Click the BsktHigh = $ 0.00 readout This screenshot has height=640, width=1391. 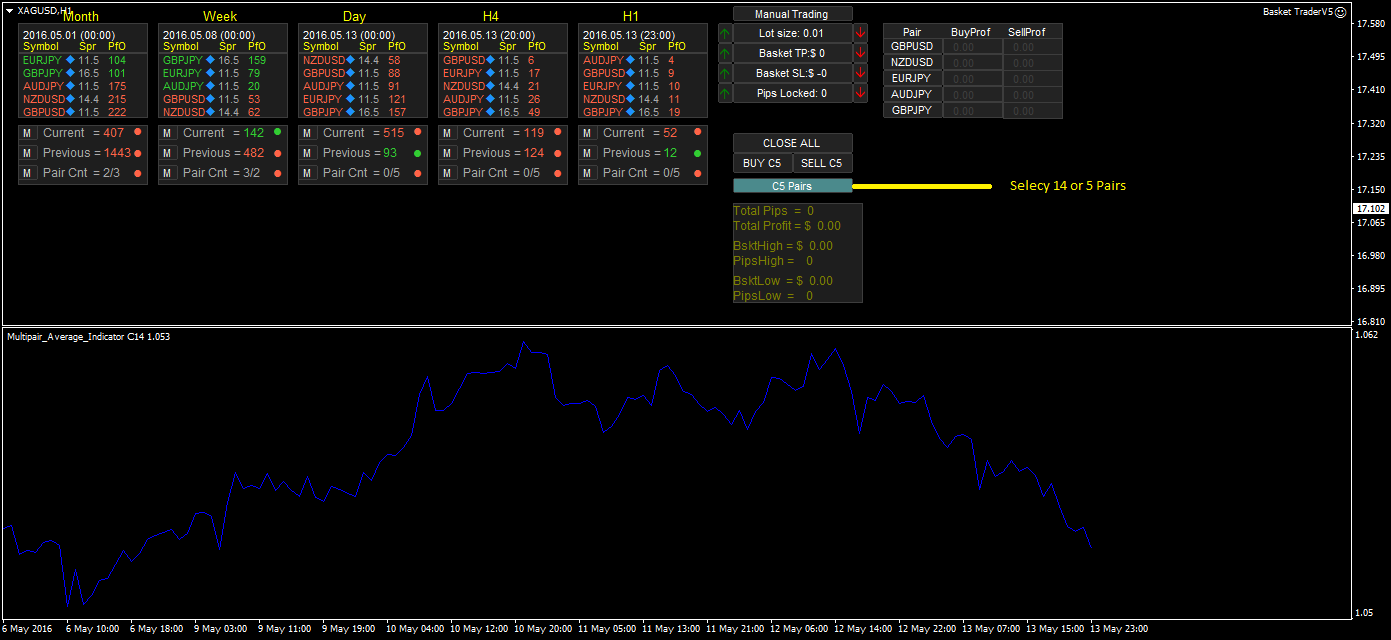(783, 245)
